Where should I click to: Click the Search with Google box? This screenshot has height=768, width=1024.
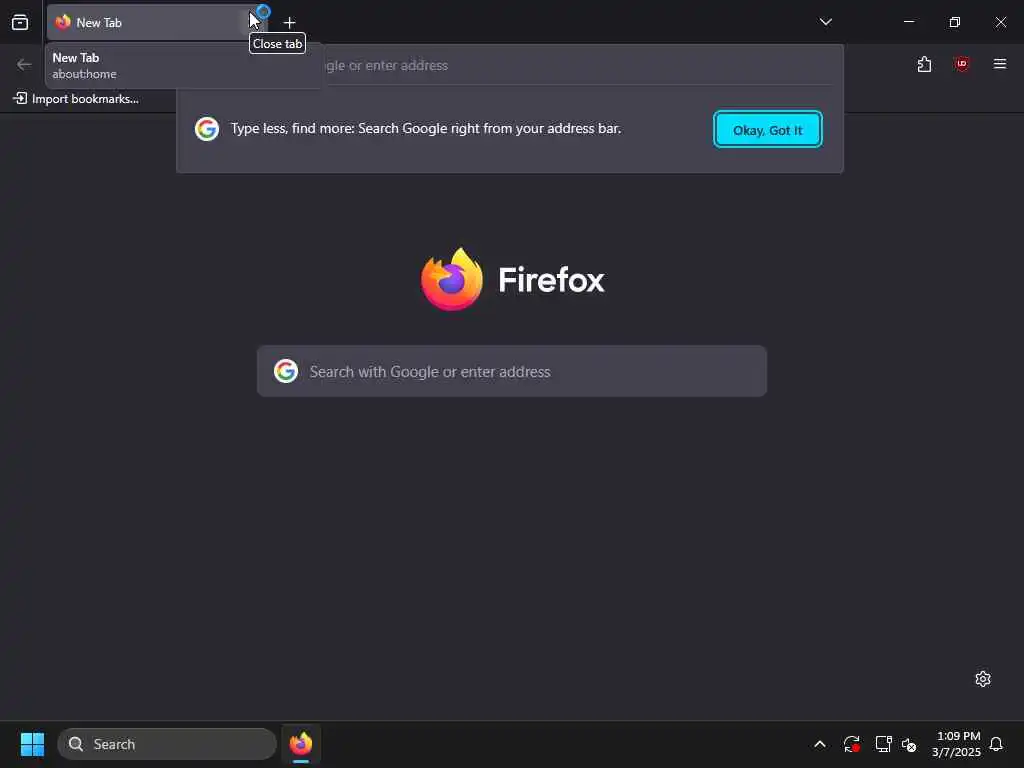point(511,371)
